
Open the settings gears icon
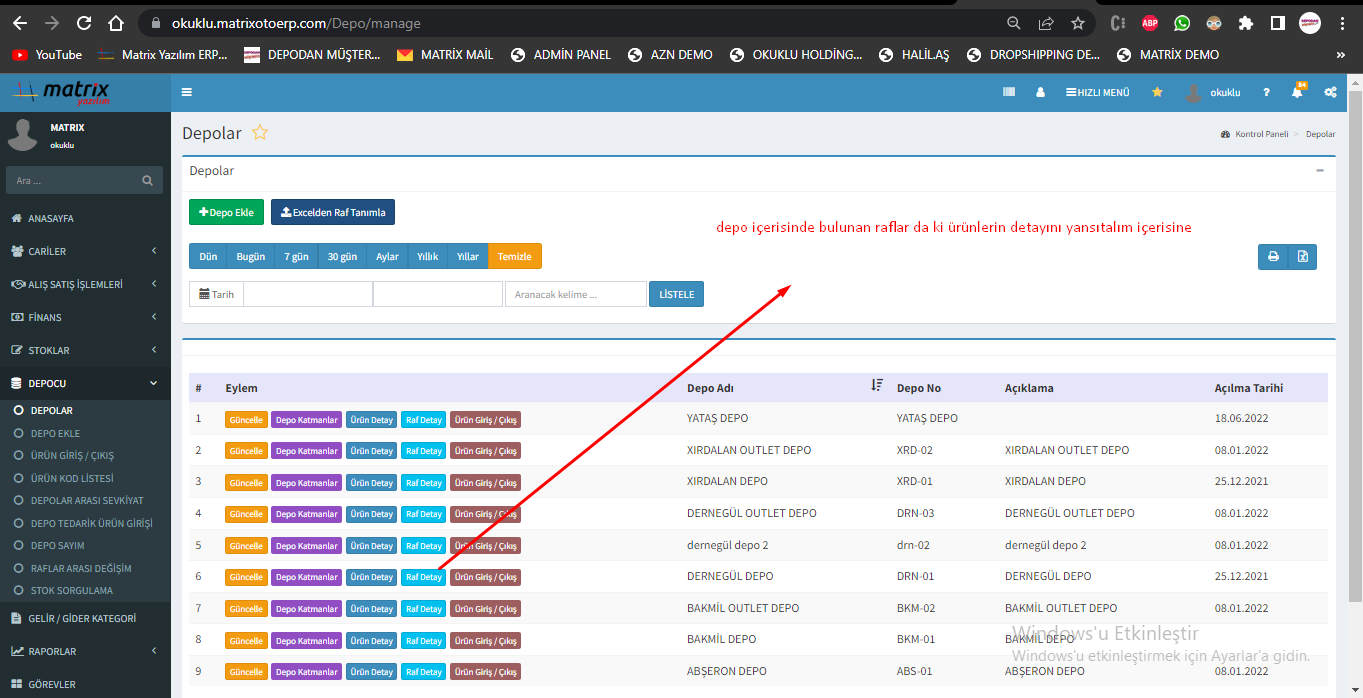point(1330,92)
